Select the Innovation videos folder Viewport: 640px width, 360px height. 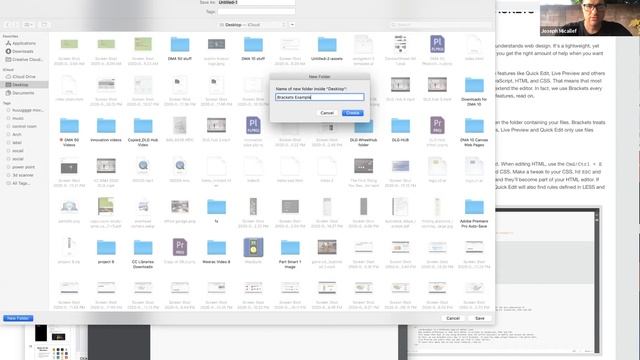click(106, 130)
